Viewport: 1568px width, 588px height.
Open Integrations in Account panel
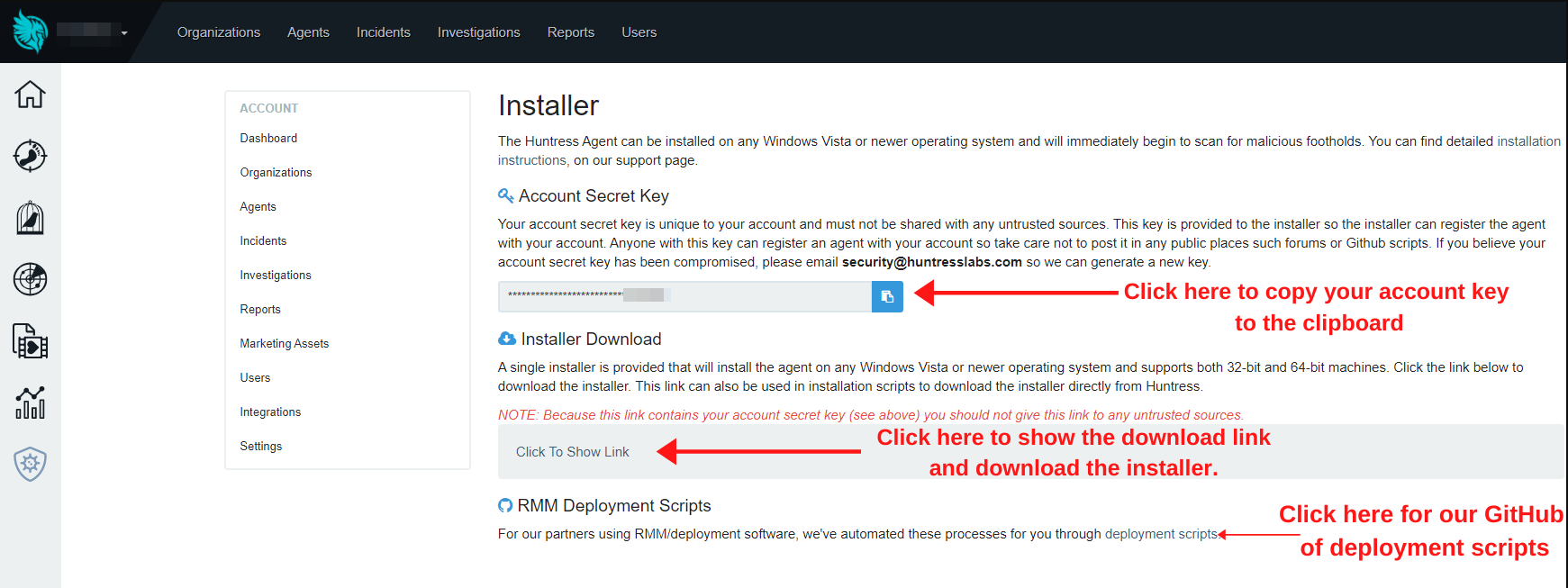(270, 412)
